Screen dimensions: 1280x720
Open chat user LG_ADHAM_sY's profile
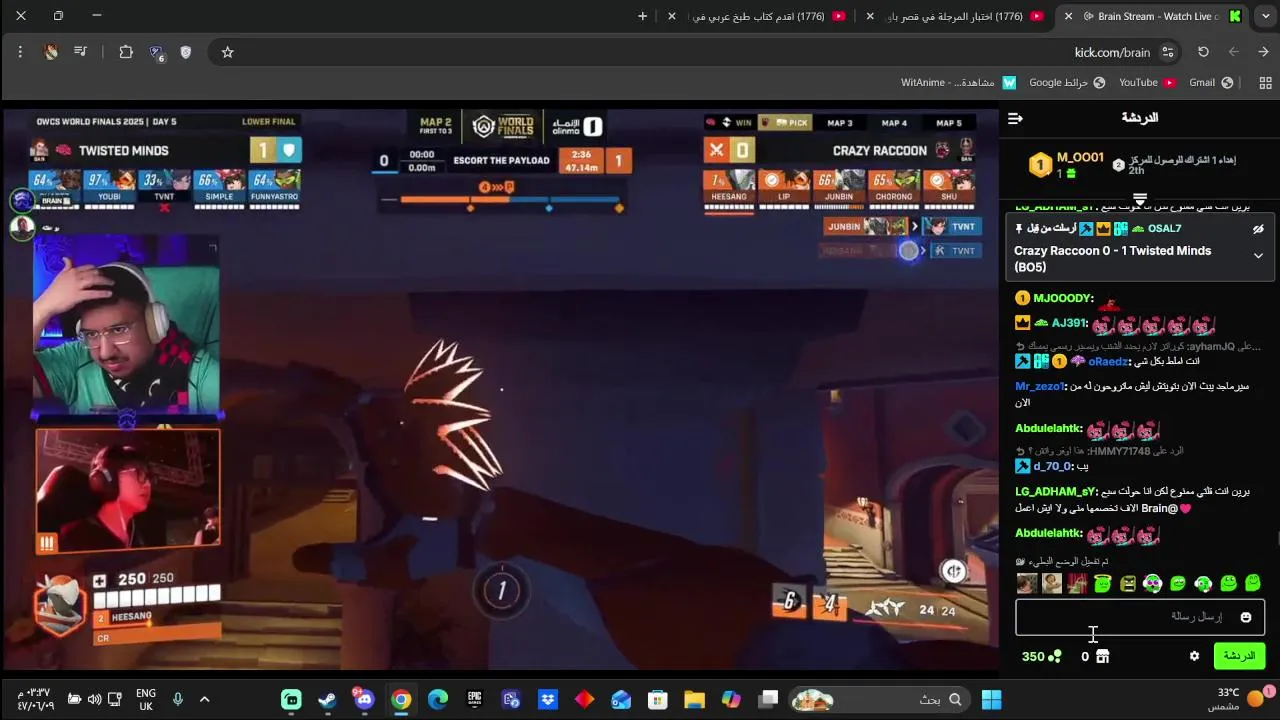tap(1056, 492)
